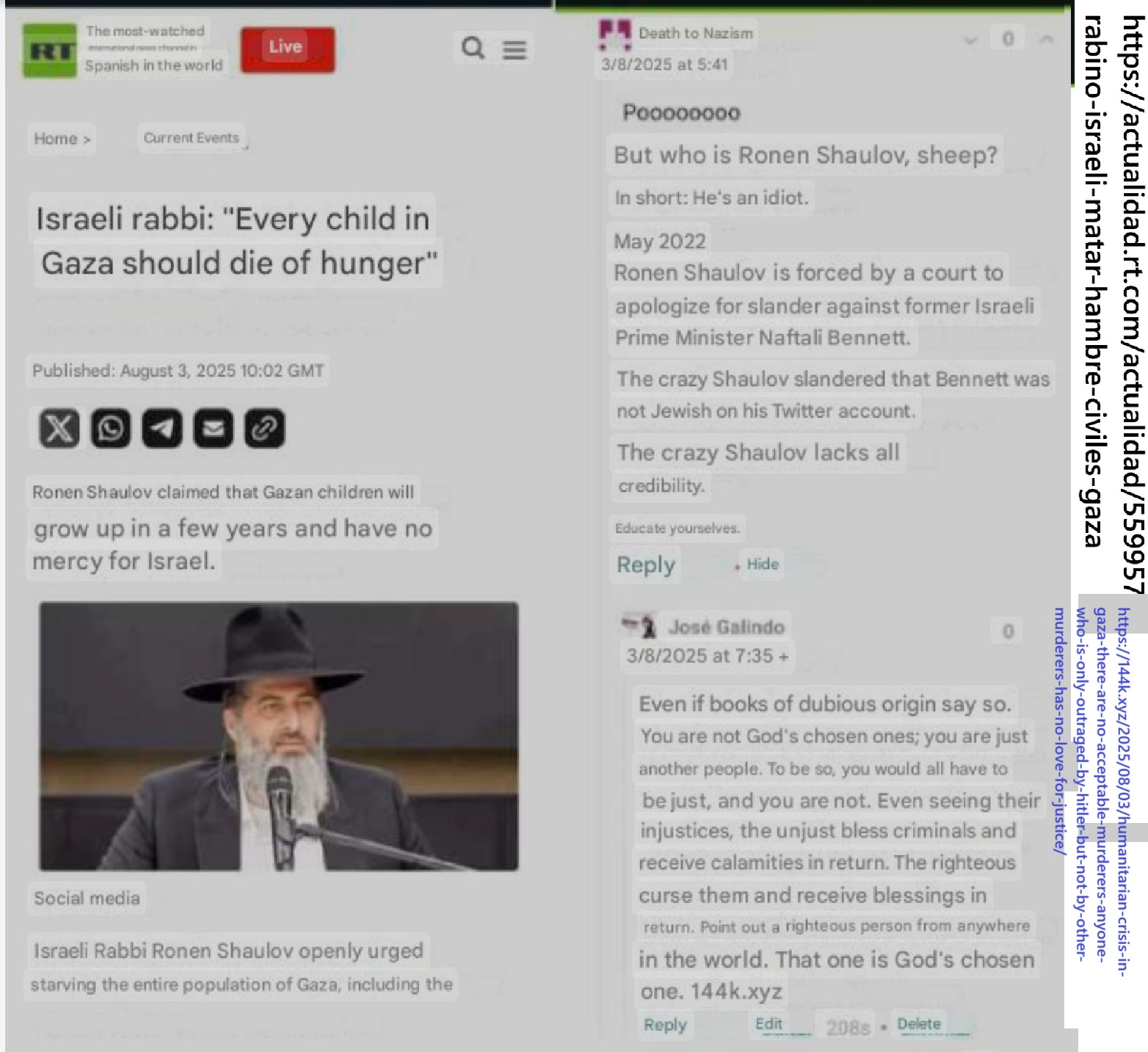This screenshot has width=1148, height=1052.
Task: Reply to José Galindo's comment
Action: 664,1025
